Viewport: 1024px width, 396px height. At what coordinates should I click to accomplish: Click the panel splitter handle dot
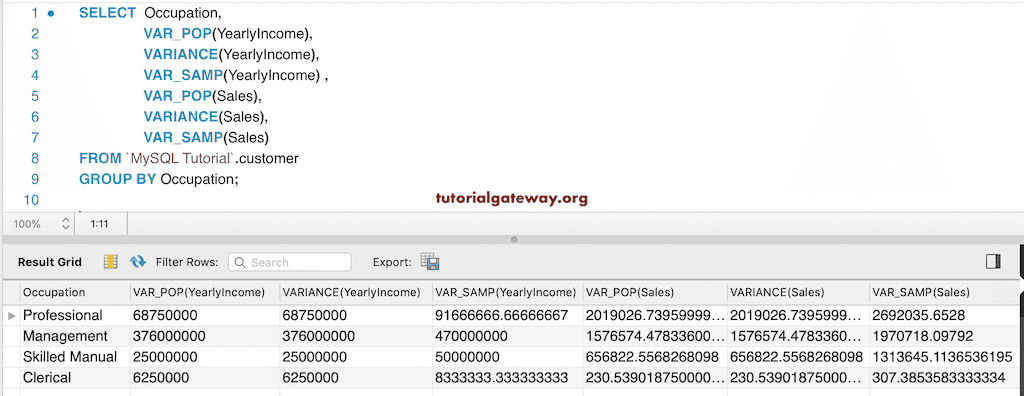point(514,240)
